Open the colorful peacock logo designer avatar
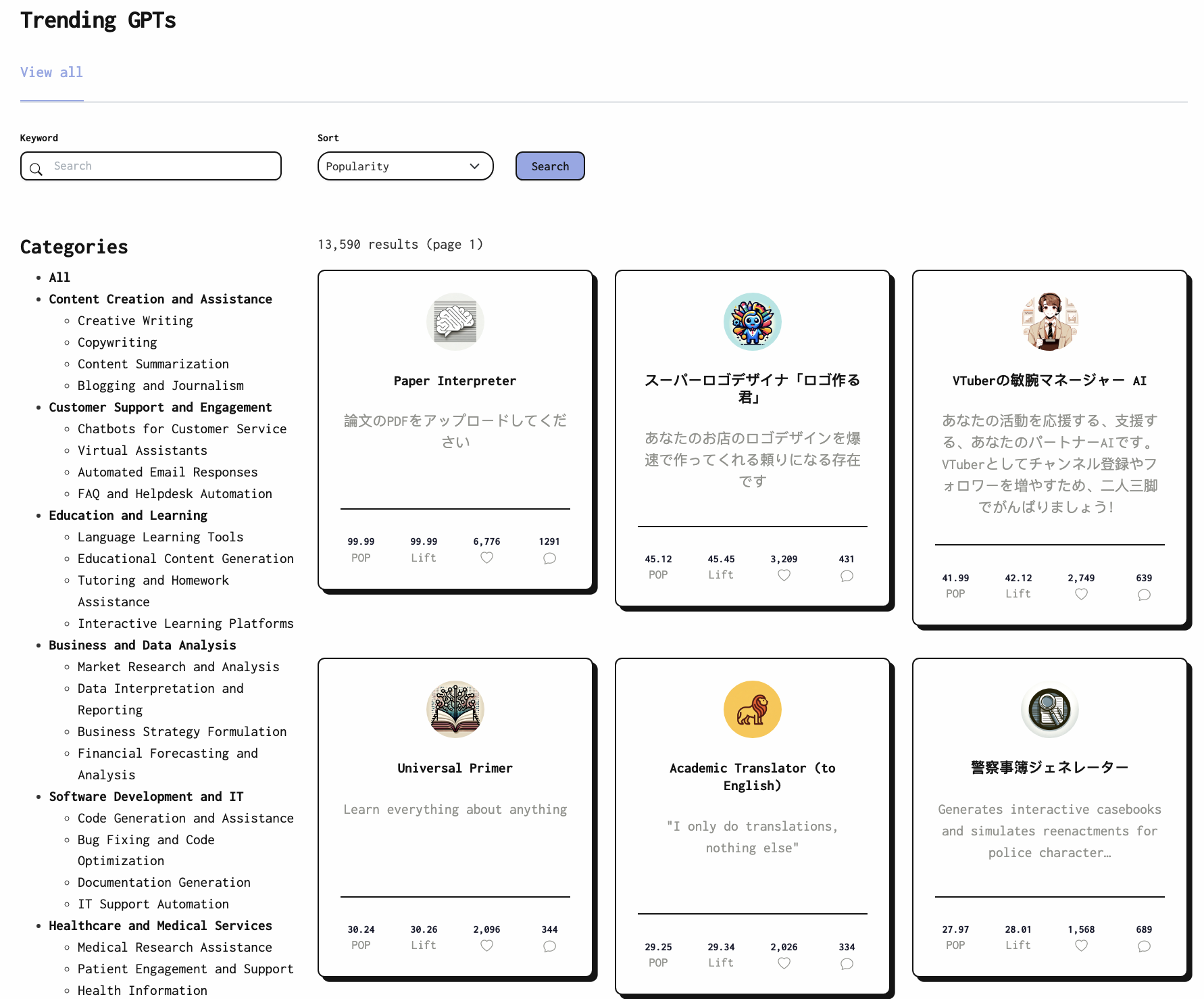 [752, 322]
